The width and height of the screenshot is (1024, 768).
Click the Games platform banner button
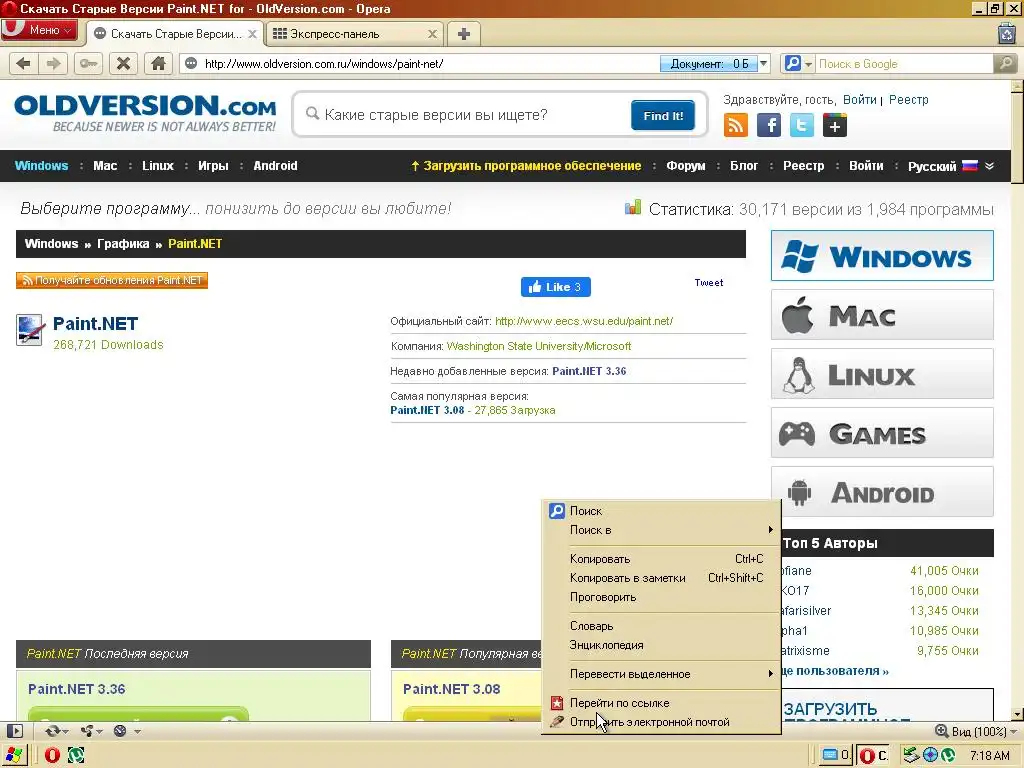click(882, 433)
